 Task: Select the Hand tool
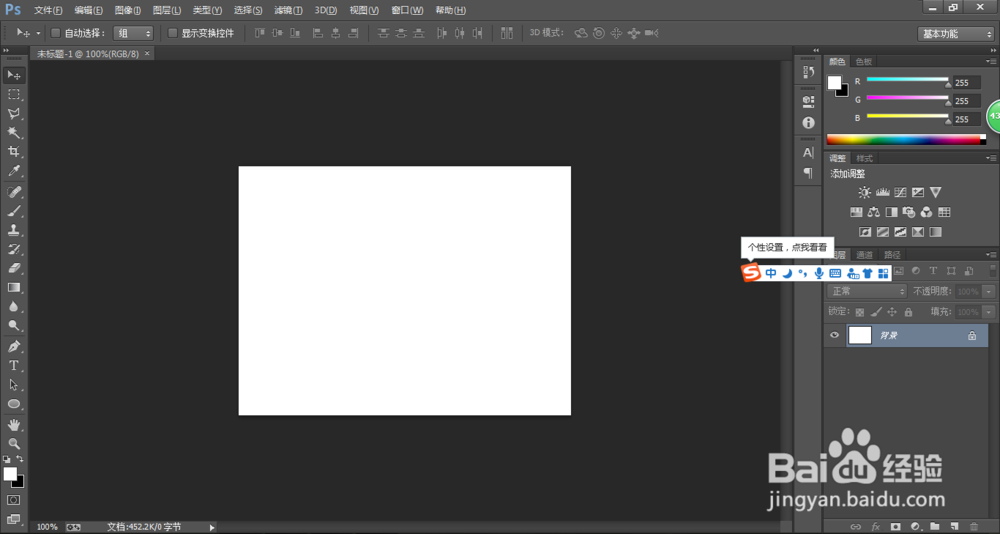13,424
